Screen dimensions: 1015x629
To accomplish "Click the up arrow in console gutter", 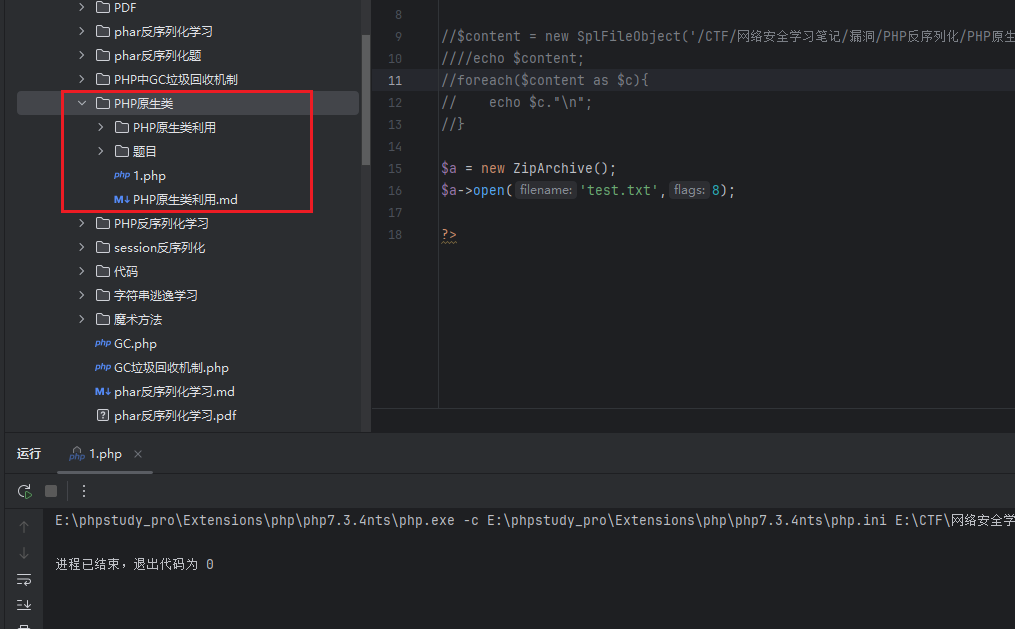I will pos(24,527).
